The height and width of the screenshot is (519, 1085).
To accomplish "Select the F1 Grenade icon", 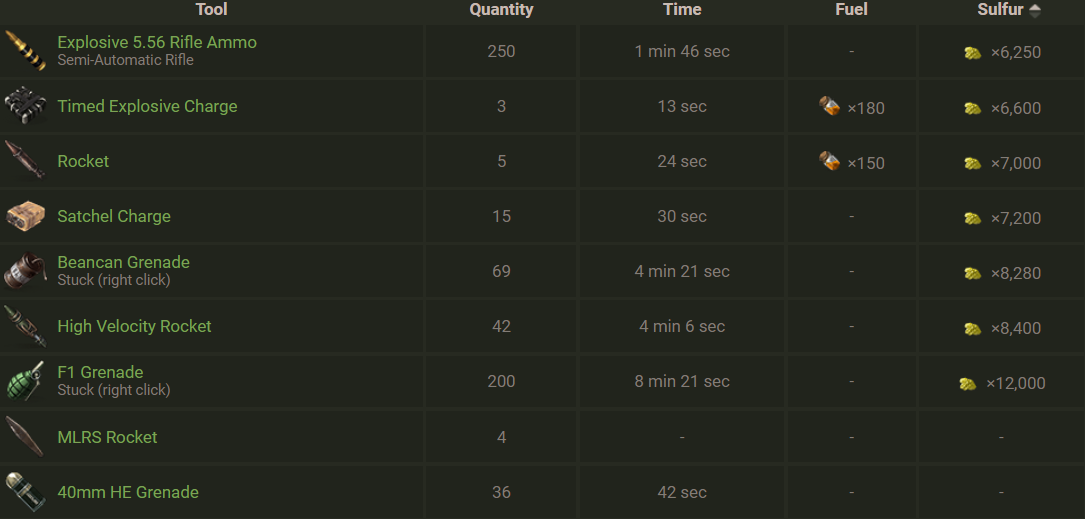I will pos(25,381).
